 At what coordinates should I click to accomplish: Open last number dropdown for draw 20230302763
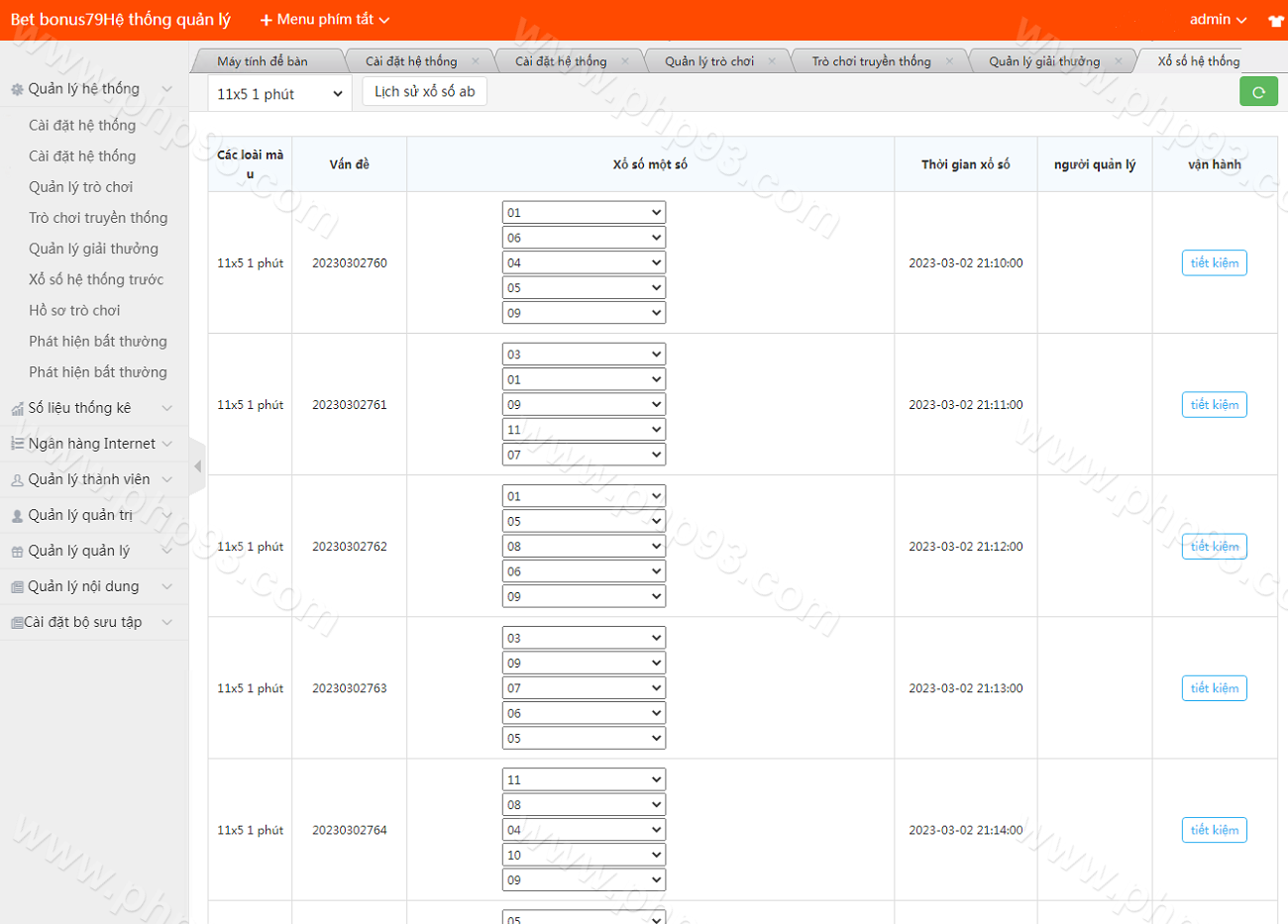[x=583, y=738]
